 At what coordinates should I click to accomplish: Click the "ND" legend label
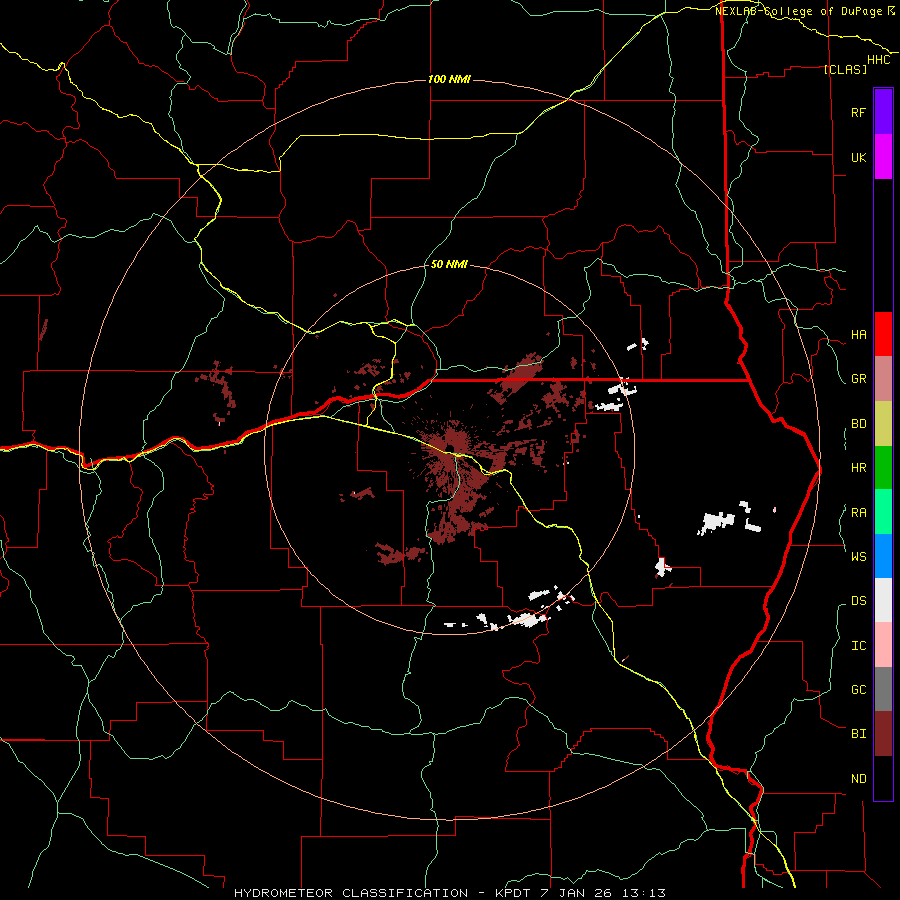[858, 778]
